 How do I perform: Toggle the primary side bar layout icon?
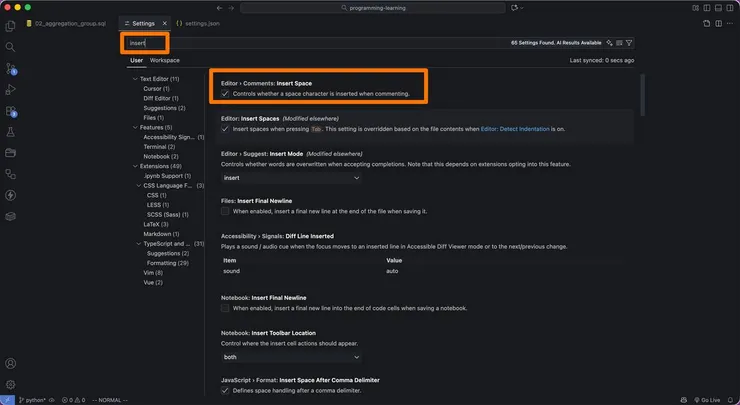(707, 8)
